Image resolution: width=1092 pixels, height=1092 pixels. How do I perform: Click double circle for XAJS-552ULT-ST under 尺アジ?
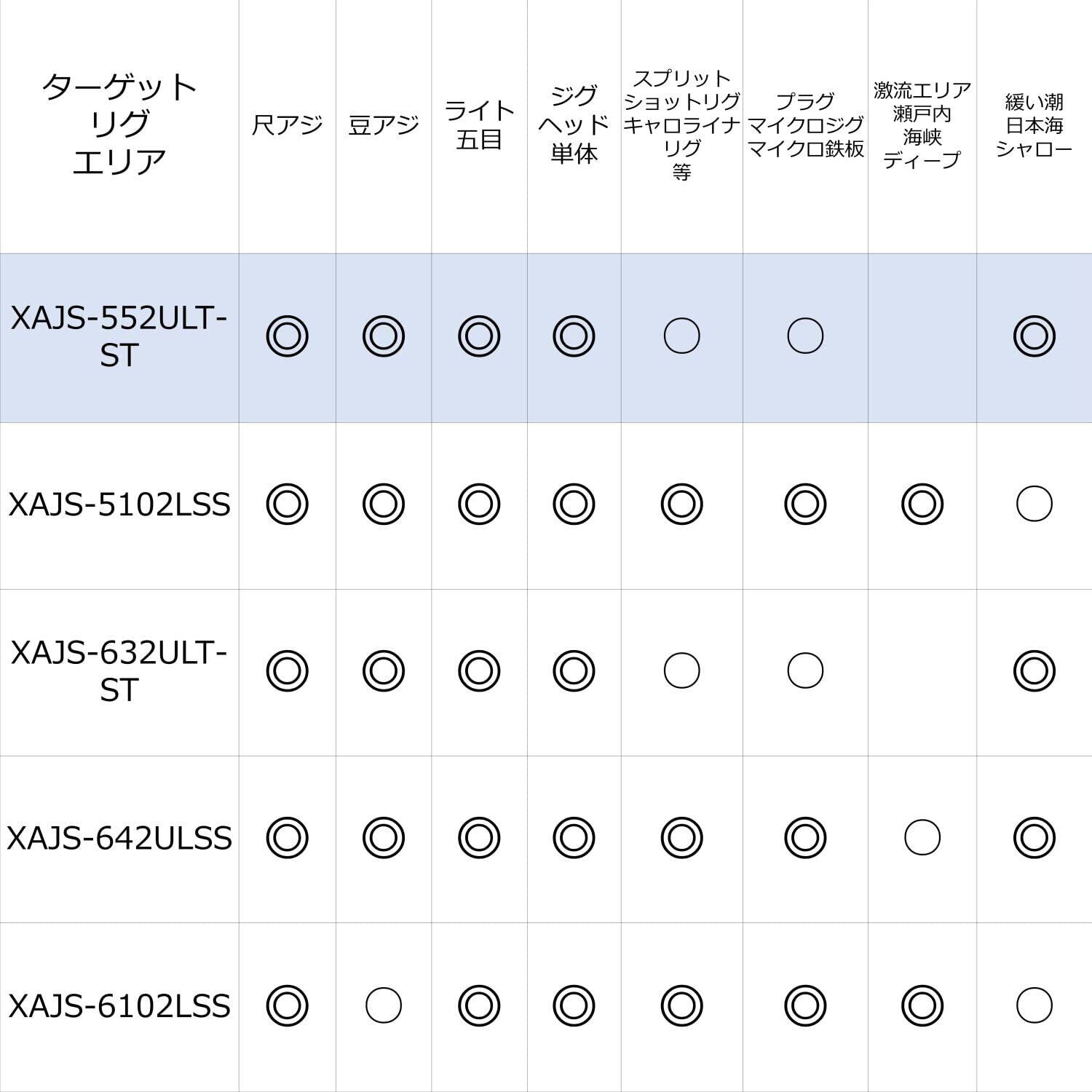(x=287, y=336)
